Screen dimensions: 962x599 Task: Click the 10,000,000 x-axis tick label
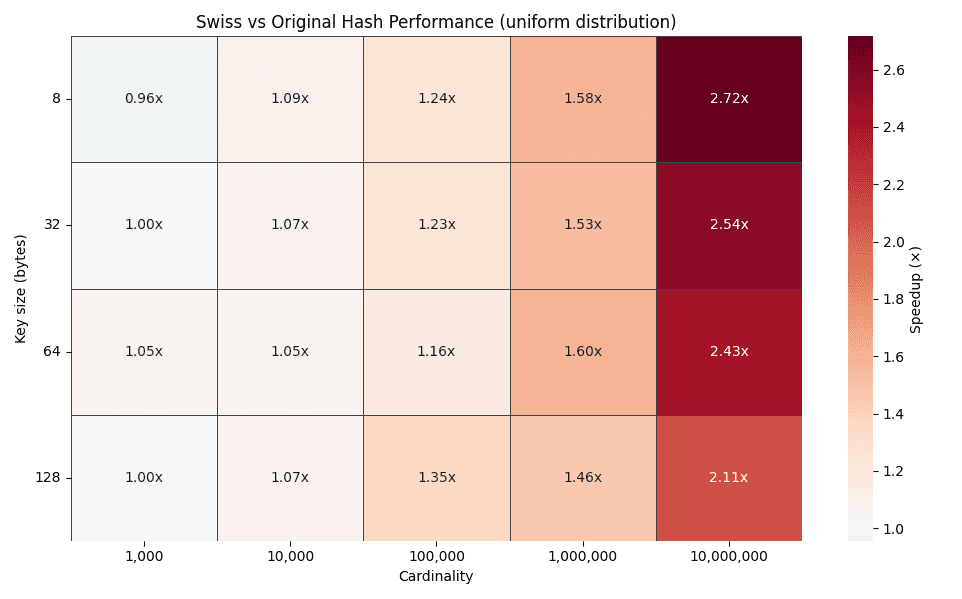[729, 556]
